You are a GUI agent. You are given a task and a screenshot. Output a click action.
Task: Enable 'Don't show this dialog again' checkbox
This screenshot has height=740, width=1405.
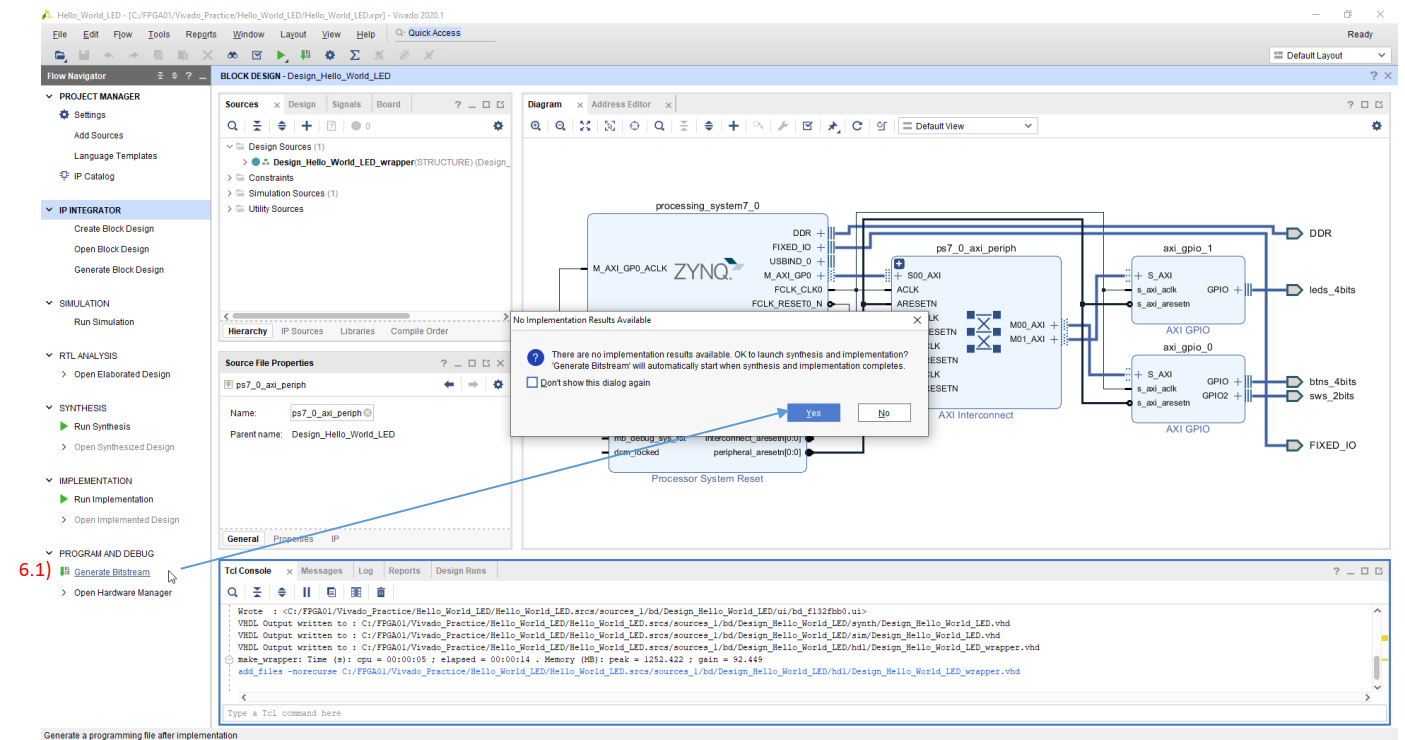(x=533, y=382)
